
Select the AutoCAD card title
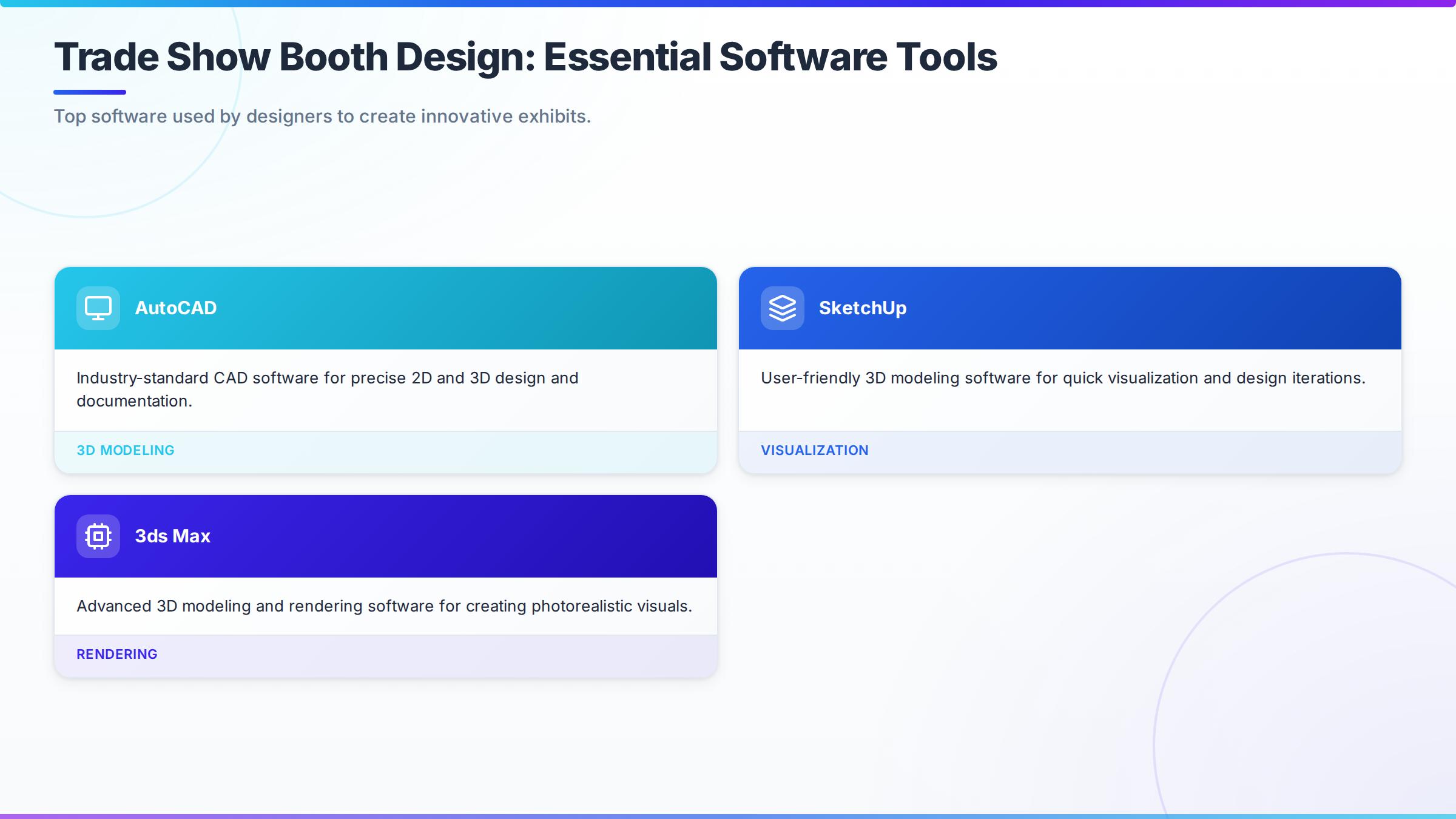click(175, 308)
